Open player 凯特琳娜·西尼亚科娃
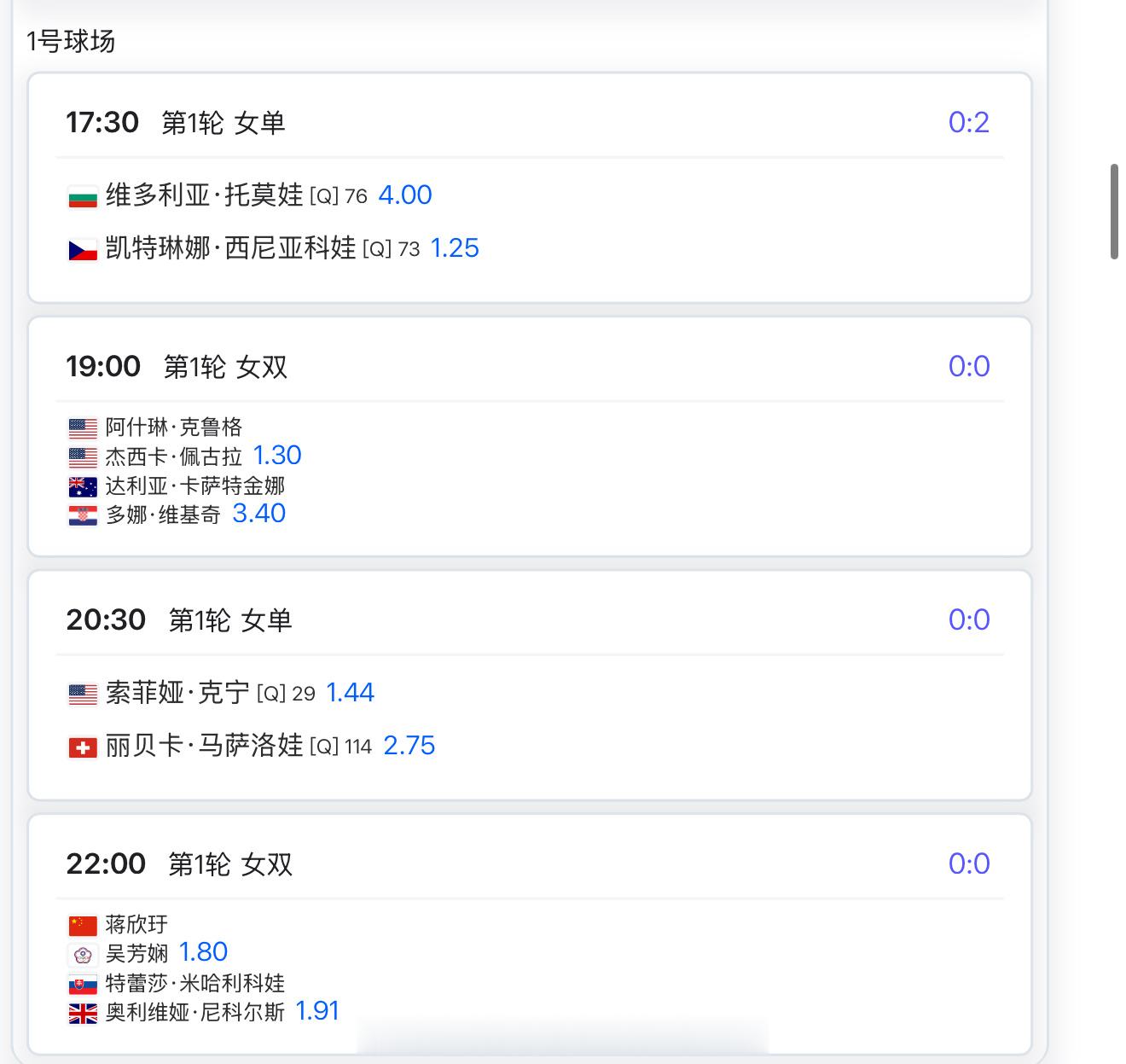 pyautogui.click(x=230, y=248)
